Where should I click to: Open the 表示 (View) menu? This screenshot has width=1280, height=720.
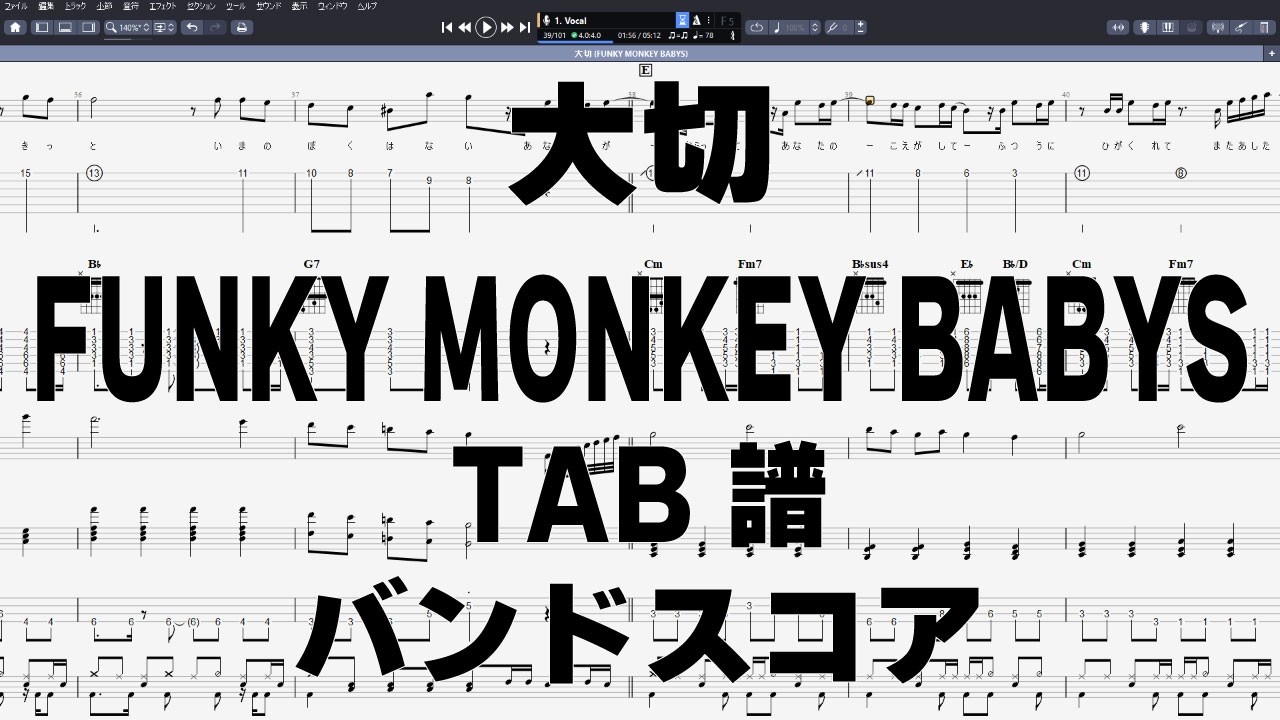pyautogui.click(x=299, y=6)
